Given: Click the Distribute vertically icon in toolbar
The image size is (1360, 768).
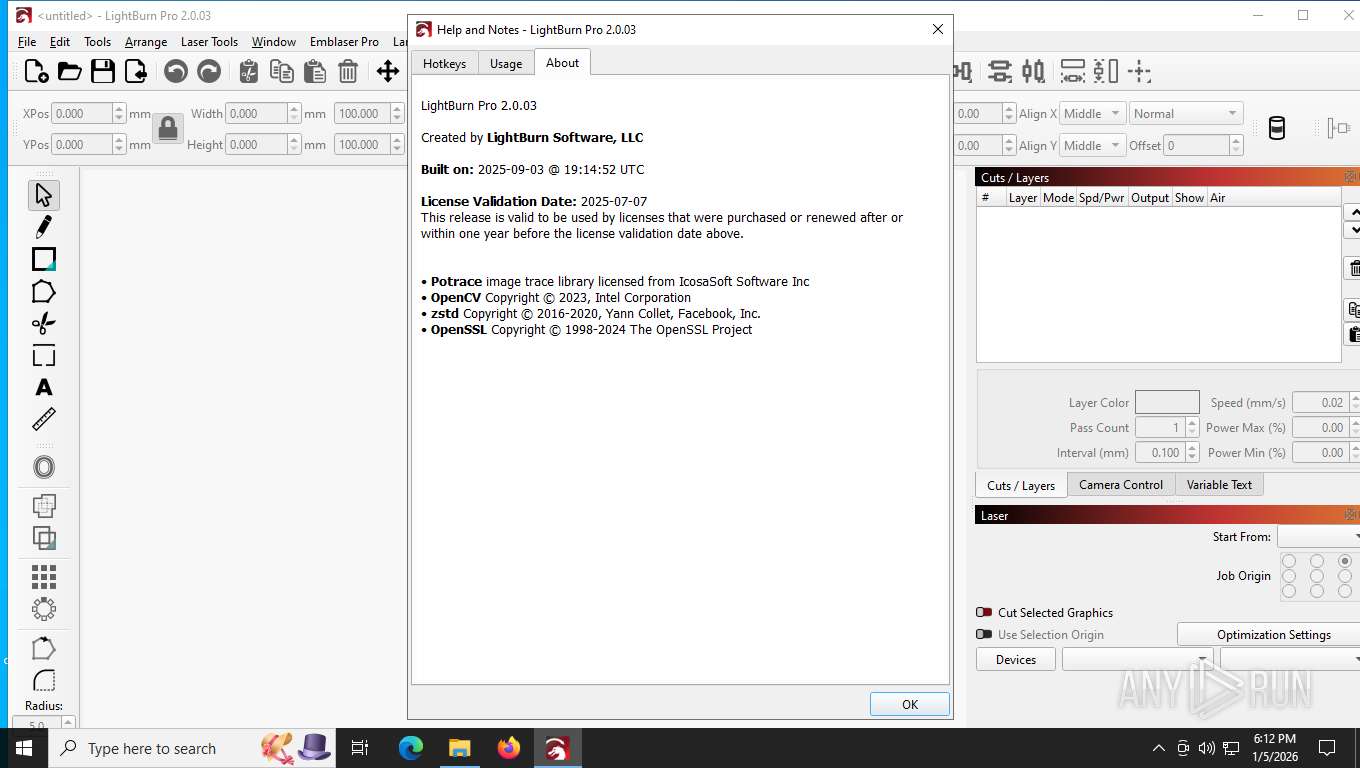Looking at the screenshot, I should point(999,71).
